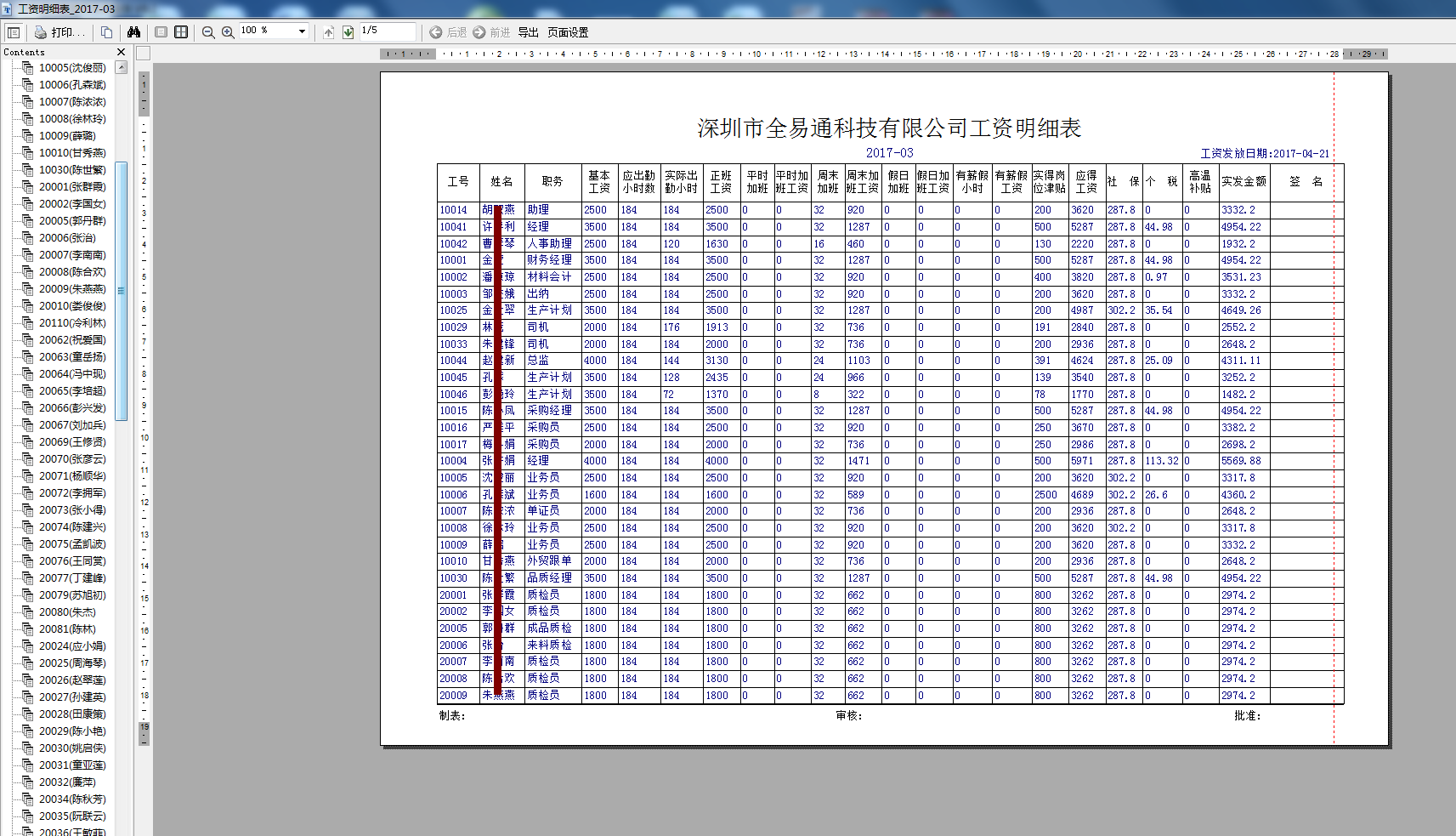Image resolution: width=1456 pixels, height=836 pixels.
Task: Click page icon beside 20063(童岳扬)
Action: (27, 356)
